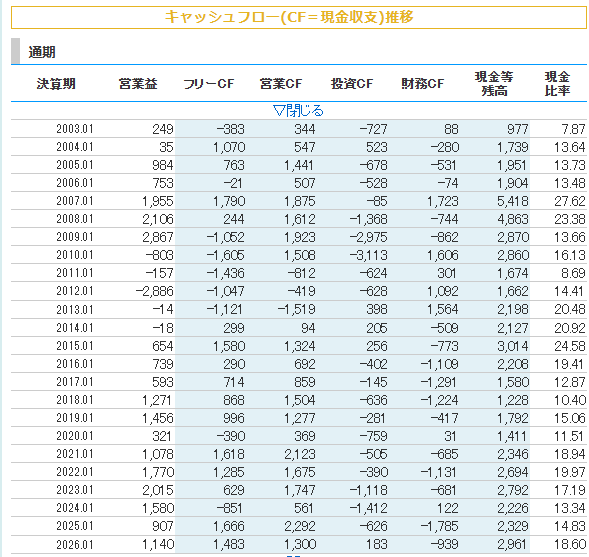Select the 2017.01 row date cell
The height and width of the screenshot is (557, 589).
tap(74, 382)
